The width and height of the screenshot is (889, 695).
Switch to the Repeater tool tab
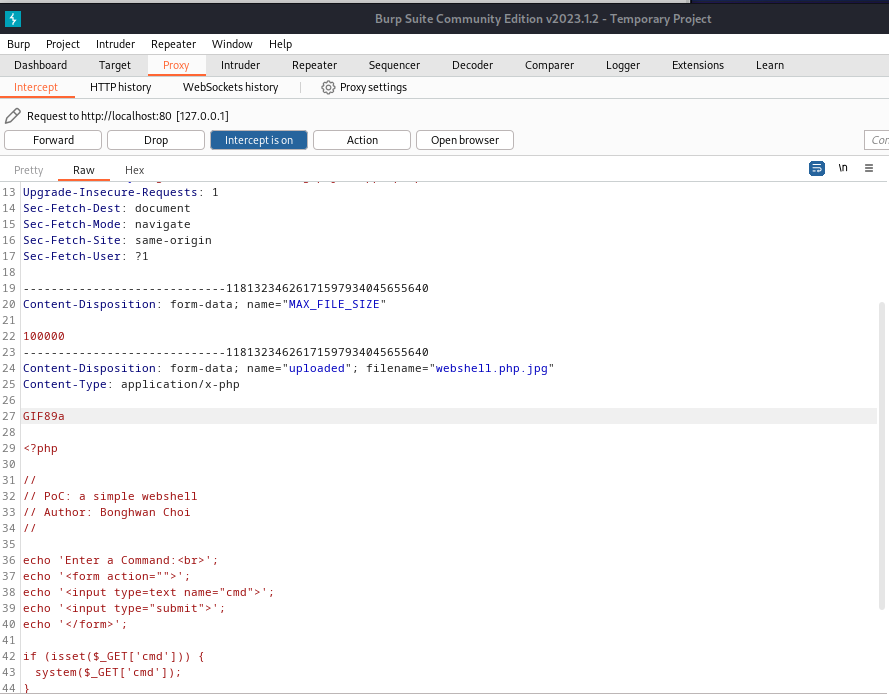[x=314, y=65]
